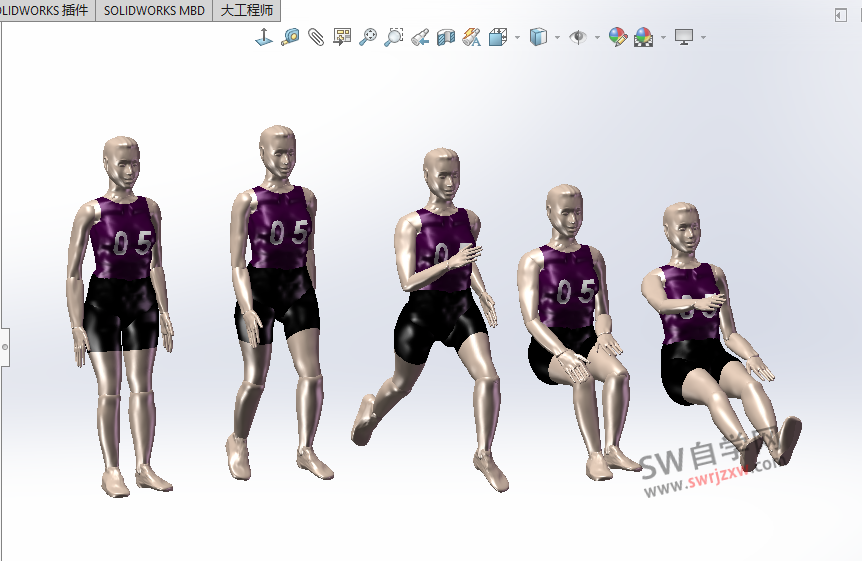Click the paperclip attachment icon
The height and width of the screenshot is (561, 862).
click(316, 37)
